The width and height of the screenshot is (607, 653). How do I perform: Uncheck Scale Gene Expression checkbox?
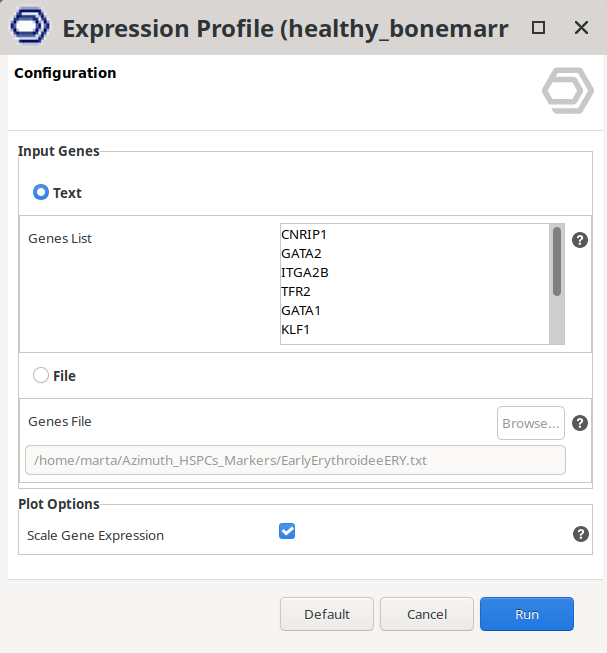[287, 531]
